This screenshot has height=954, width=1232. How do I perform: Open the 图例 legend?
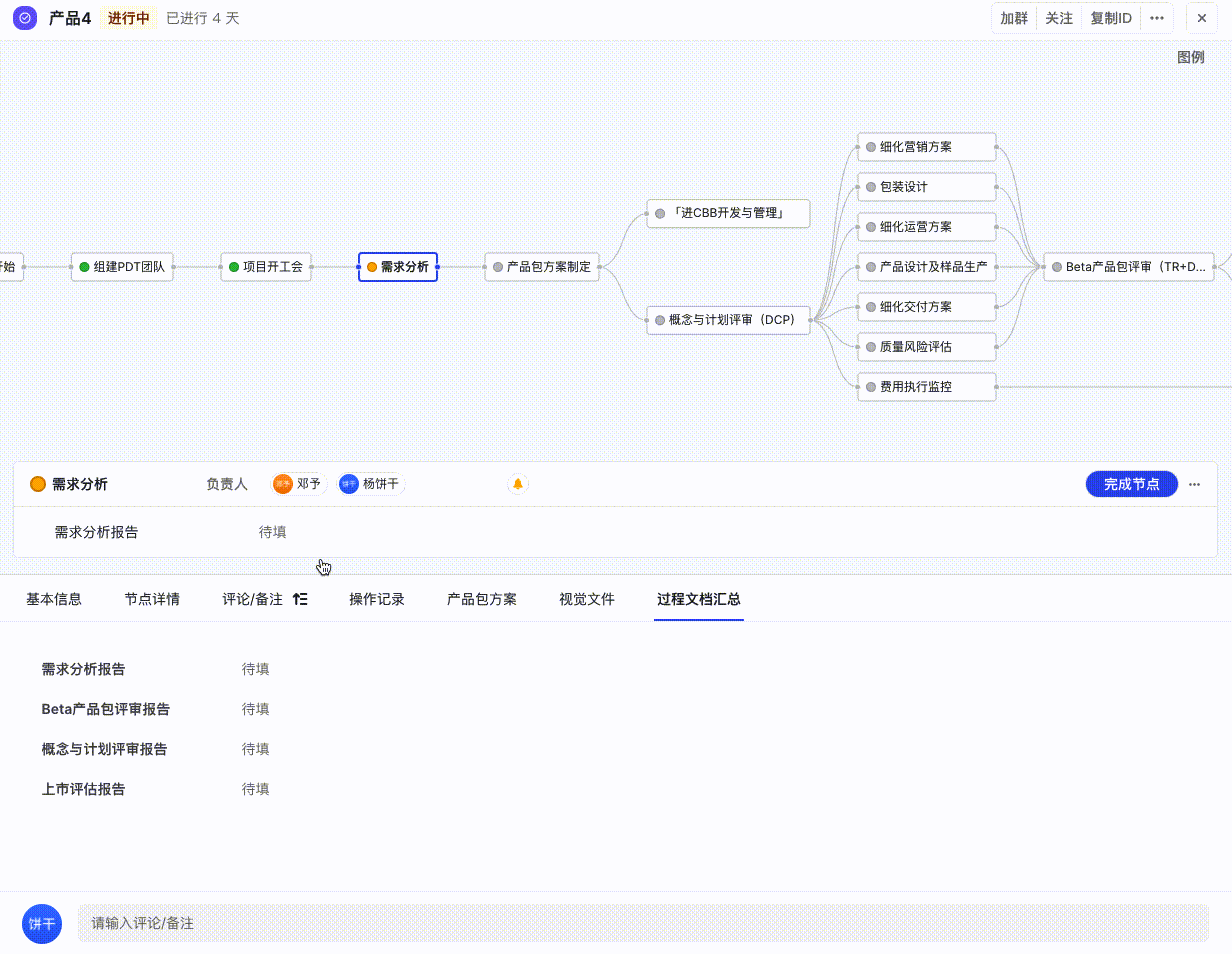[1190, 57]
